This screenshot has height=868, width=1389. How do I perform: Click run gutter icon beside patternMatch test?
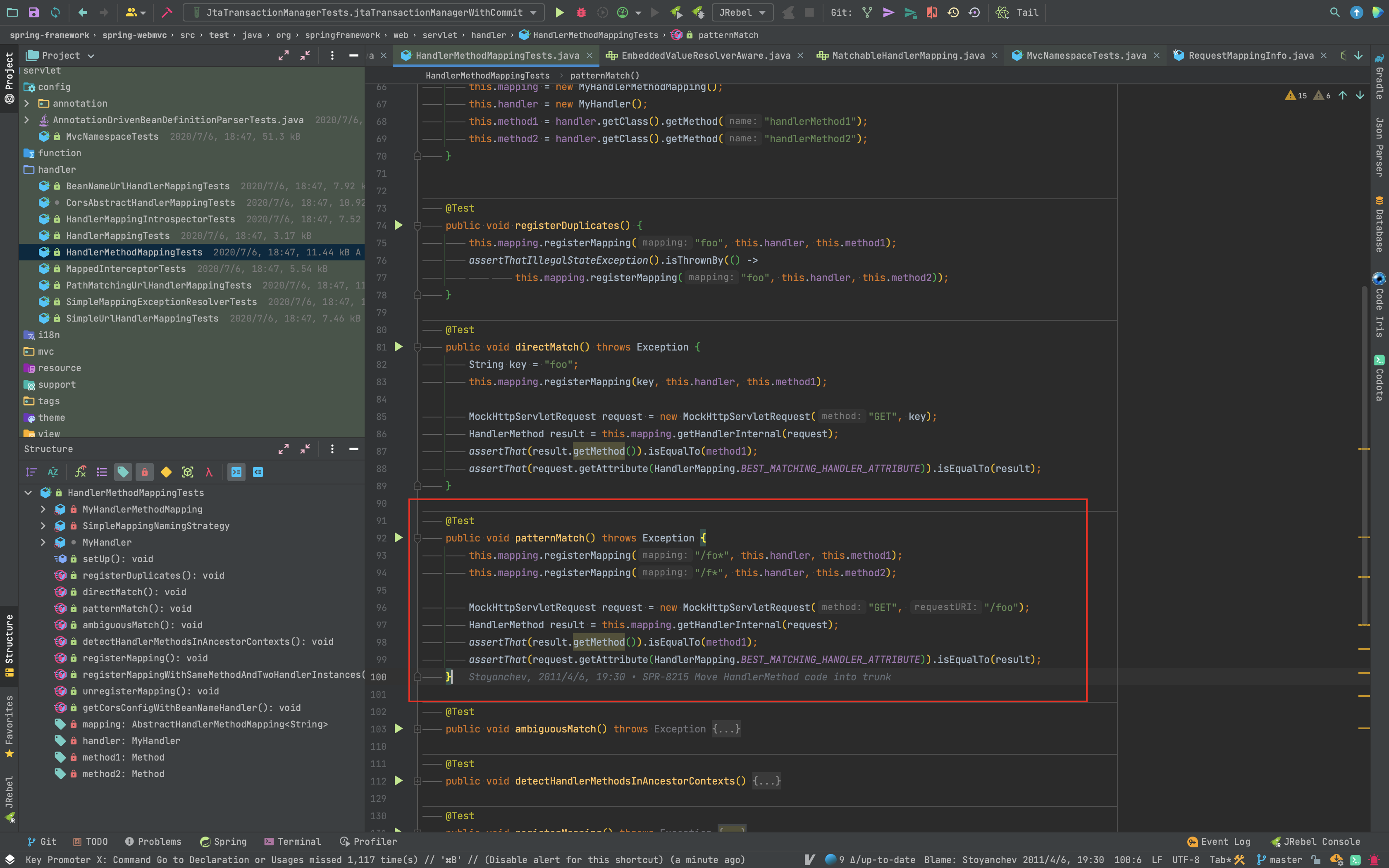point(399,538)
